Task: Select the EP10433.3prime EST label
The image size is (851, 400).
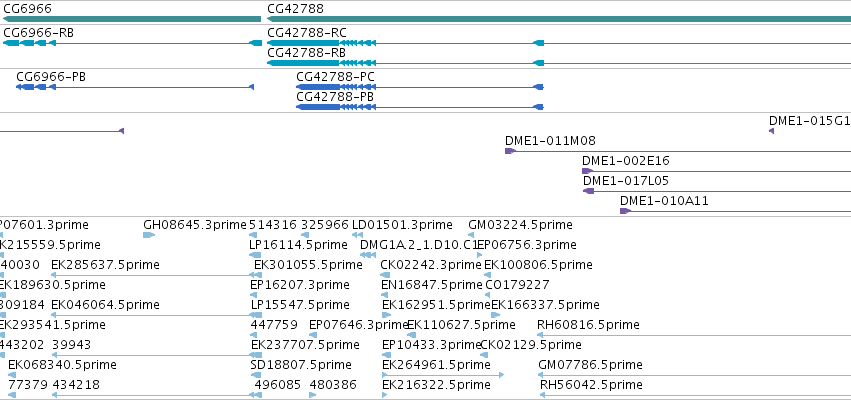Action: click(432, 345)
